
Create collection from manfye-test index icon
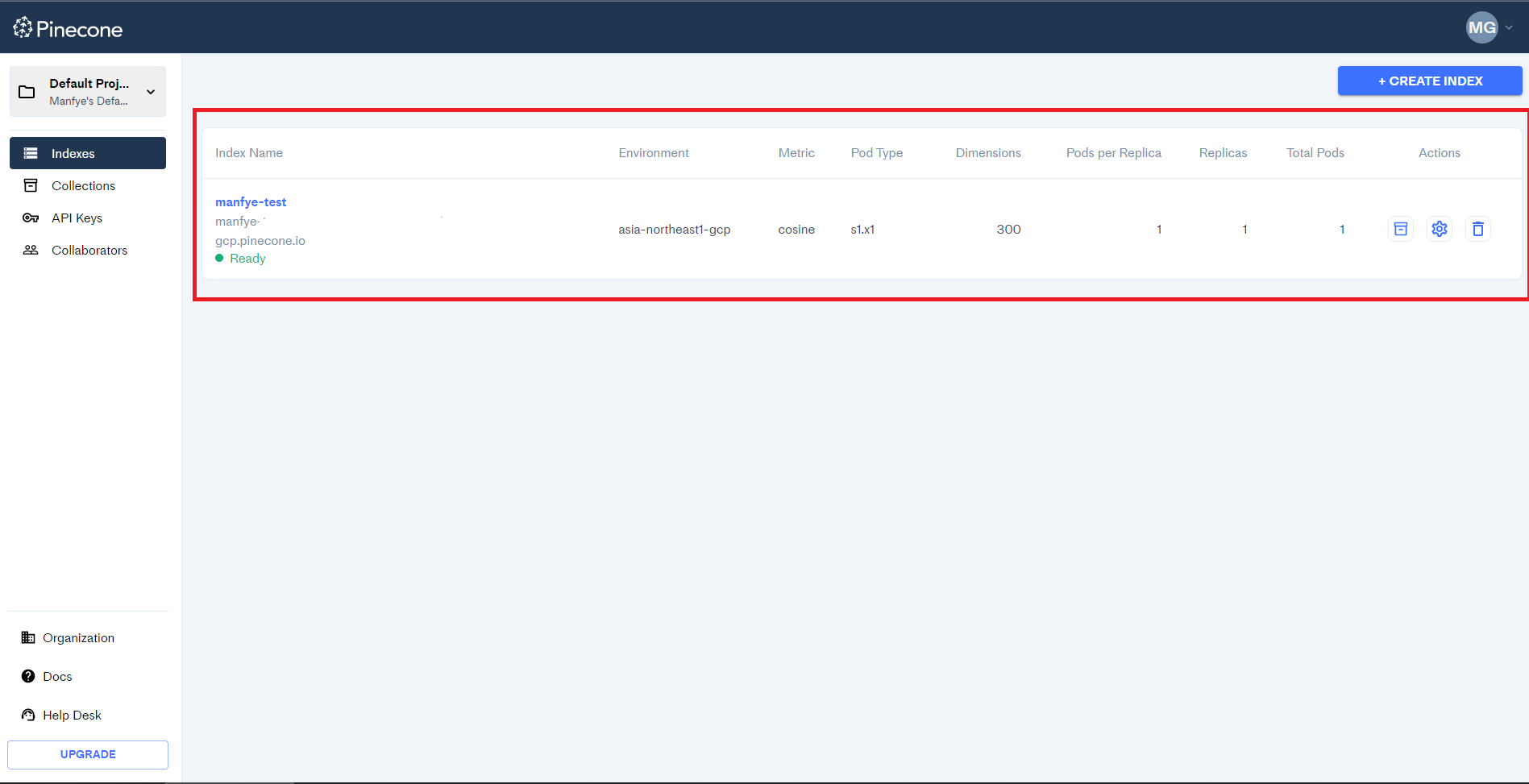point(1401,229)
